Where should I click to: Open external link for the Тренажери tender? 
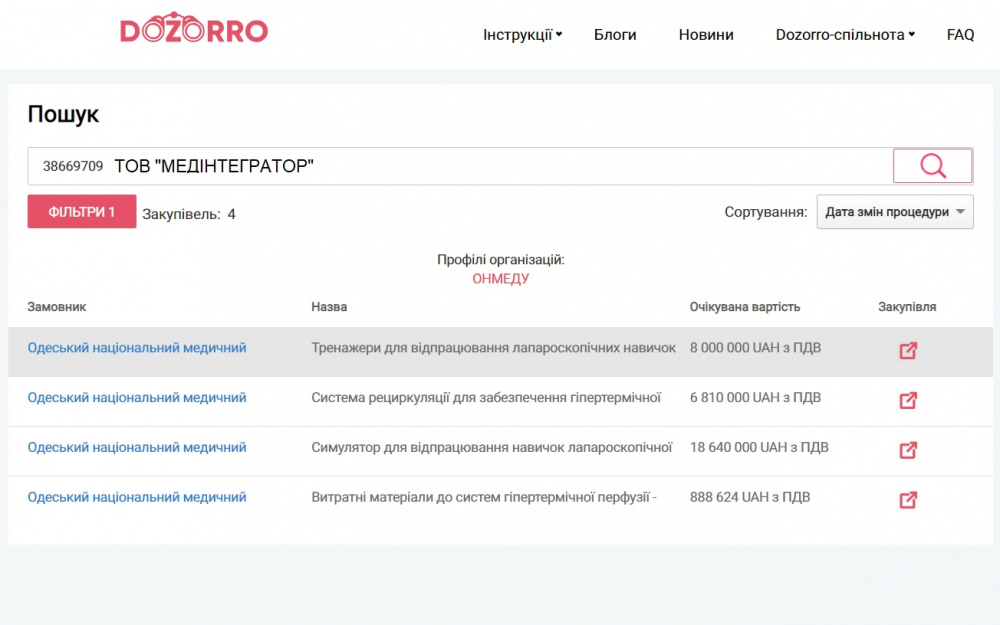908,351
